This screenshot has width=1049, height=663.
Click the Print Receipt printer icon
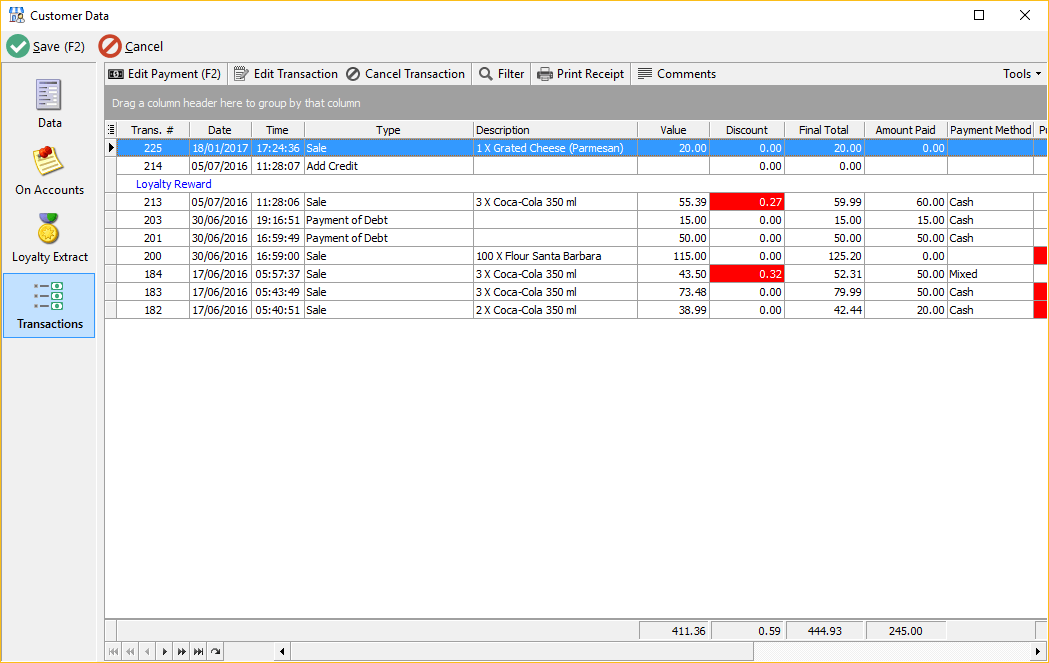pos(545,73)
